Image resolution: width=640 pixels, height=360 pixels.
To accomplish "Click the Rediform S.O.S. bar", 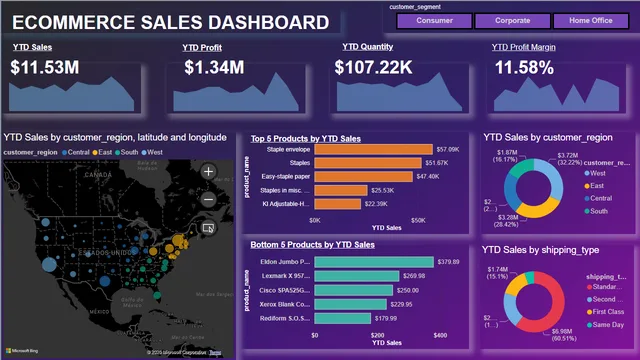I will [x=342, y=318].
